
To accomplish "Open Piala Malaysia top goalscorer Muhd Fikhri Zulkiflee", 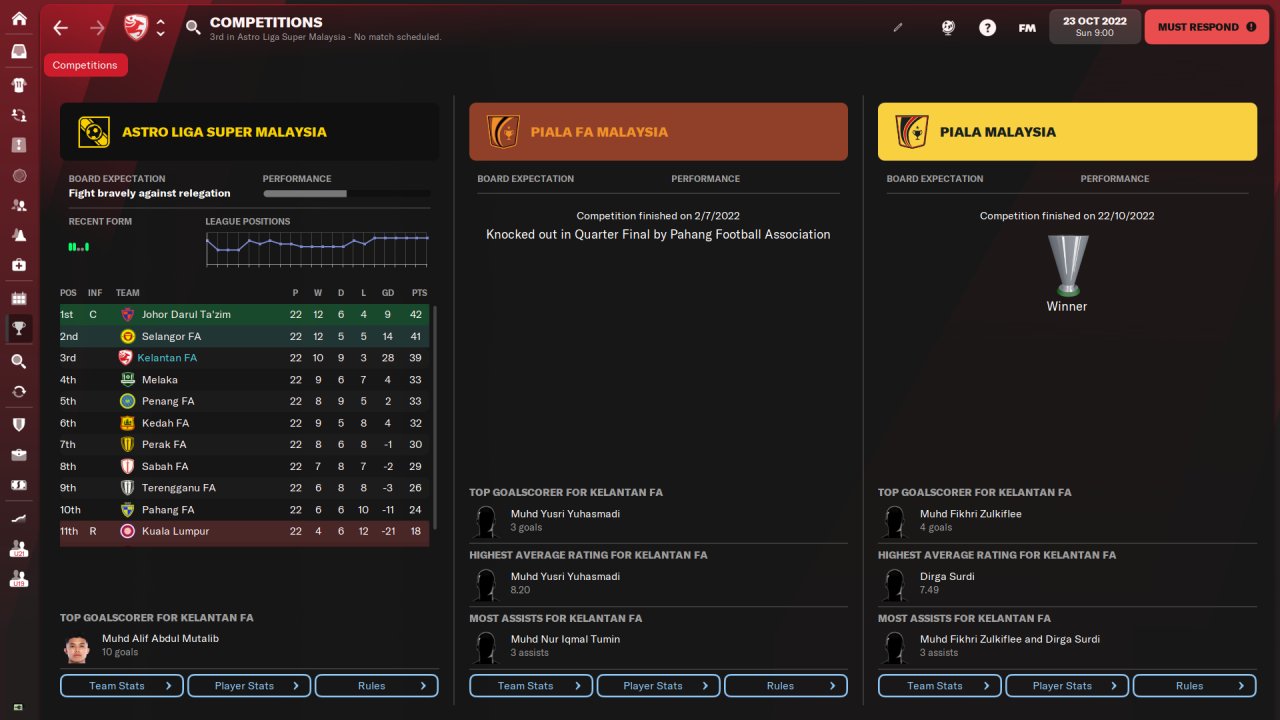I will 971,514.
